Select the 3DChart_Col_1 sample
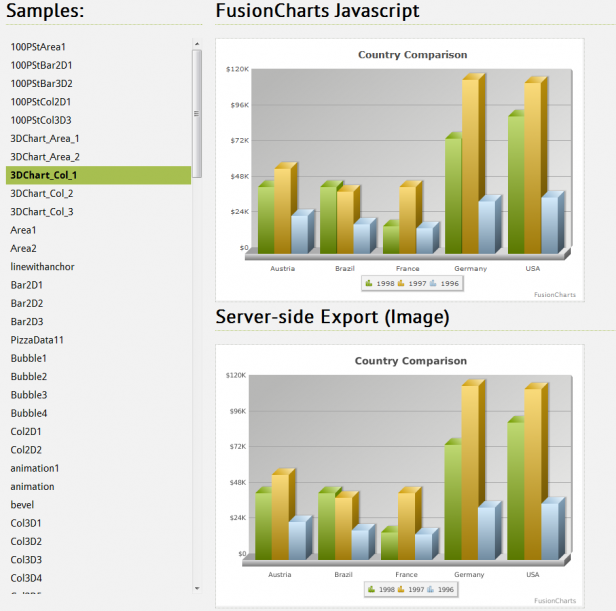Viewport: 616px width, 611px height. 43,175
